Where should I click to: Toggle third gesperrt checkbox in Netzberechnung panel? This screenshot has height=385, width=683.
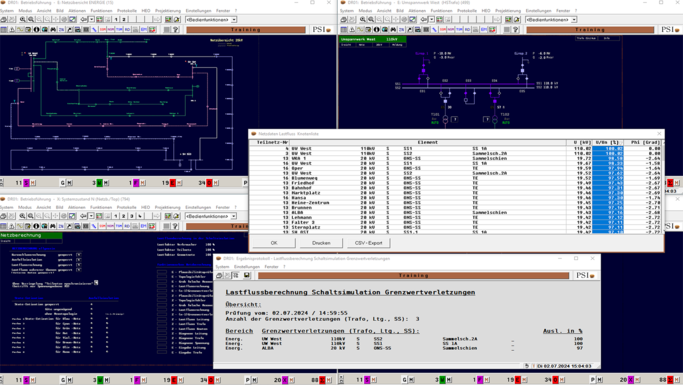pos(78,265)
